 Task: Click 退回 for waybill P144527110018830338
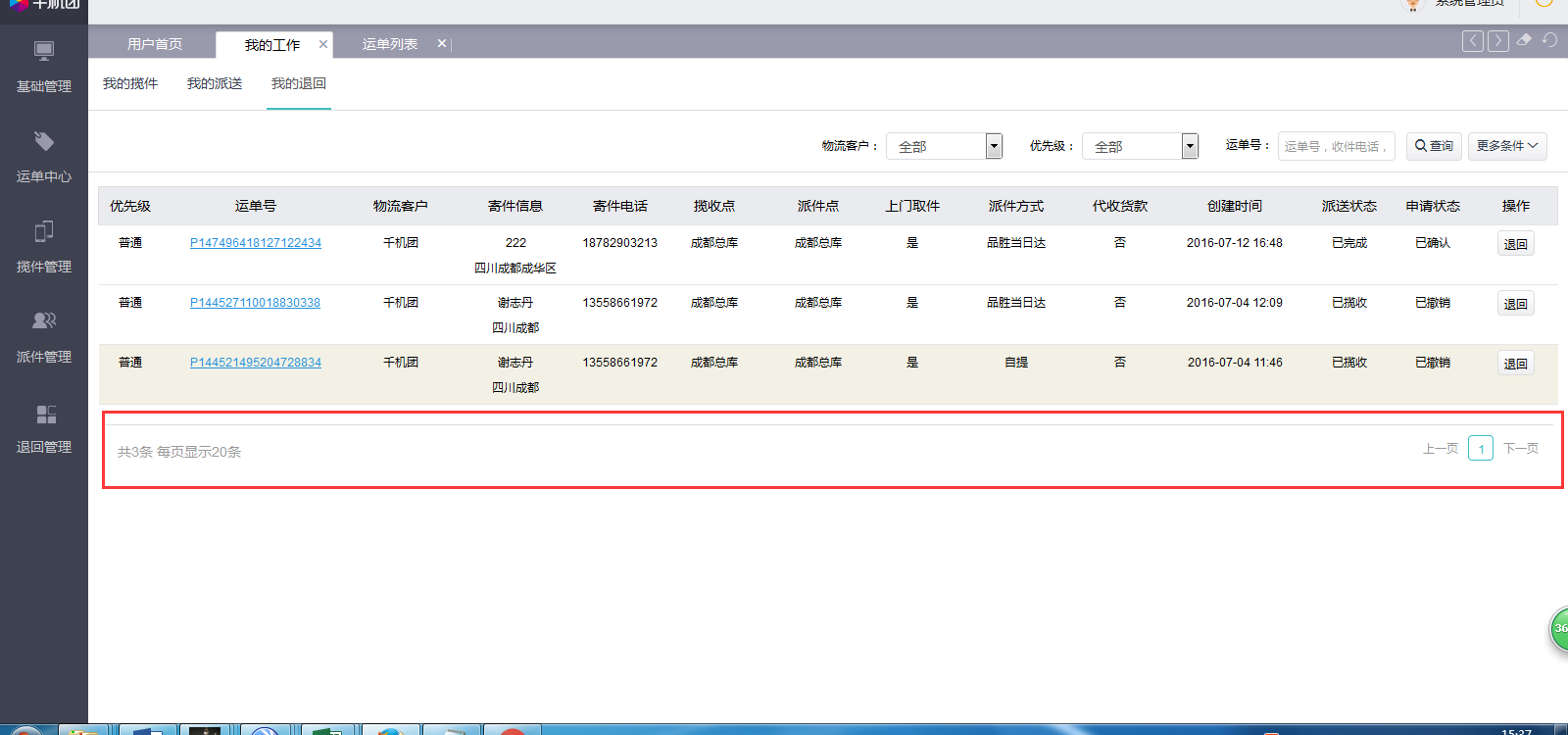(x=1515, y=304)
